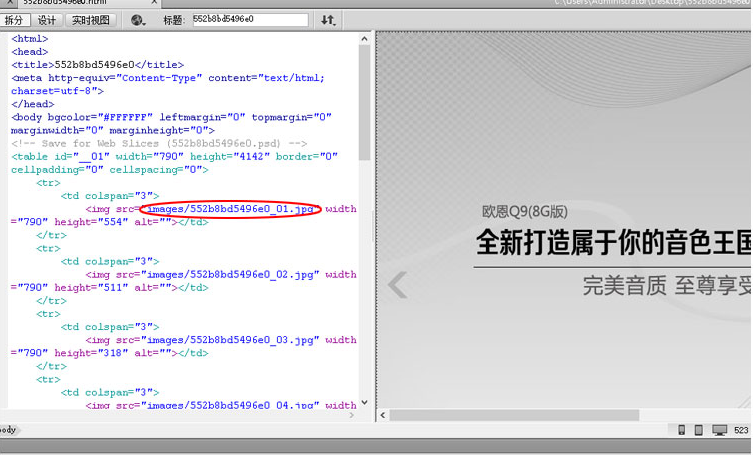Viewport: 753px width, 455px height.
Task: Click the code pane horizontal scroll right arrow
Action: (352, 415)
